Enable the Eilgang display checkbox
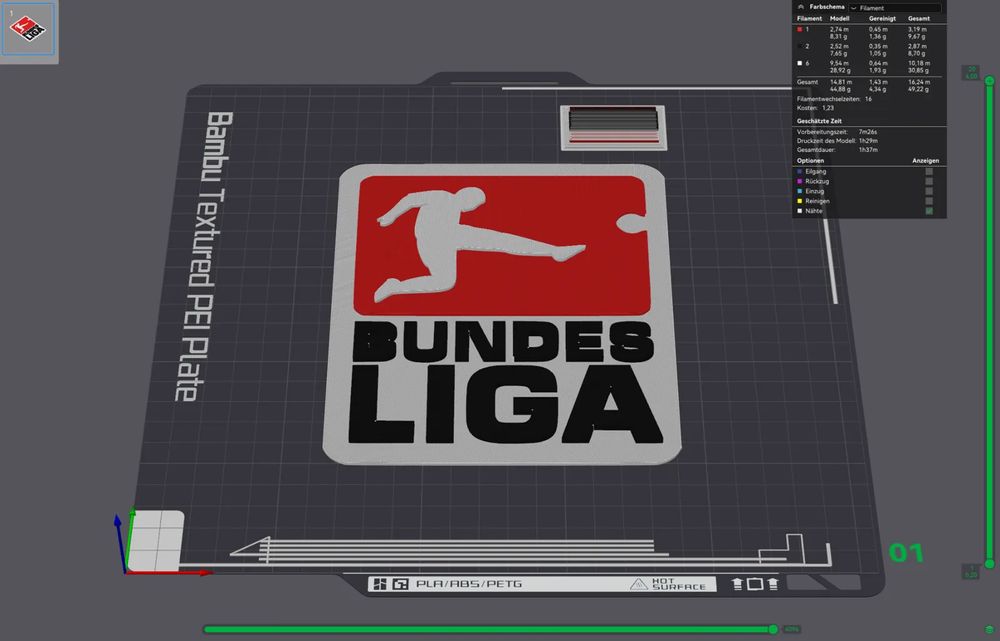1000x641 pixels. 929,172
